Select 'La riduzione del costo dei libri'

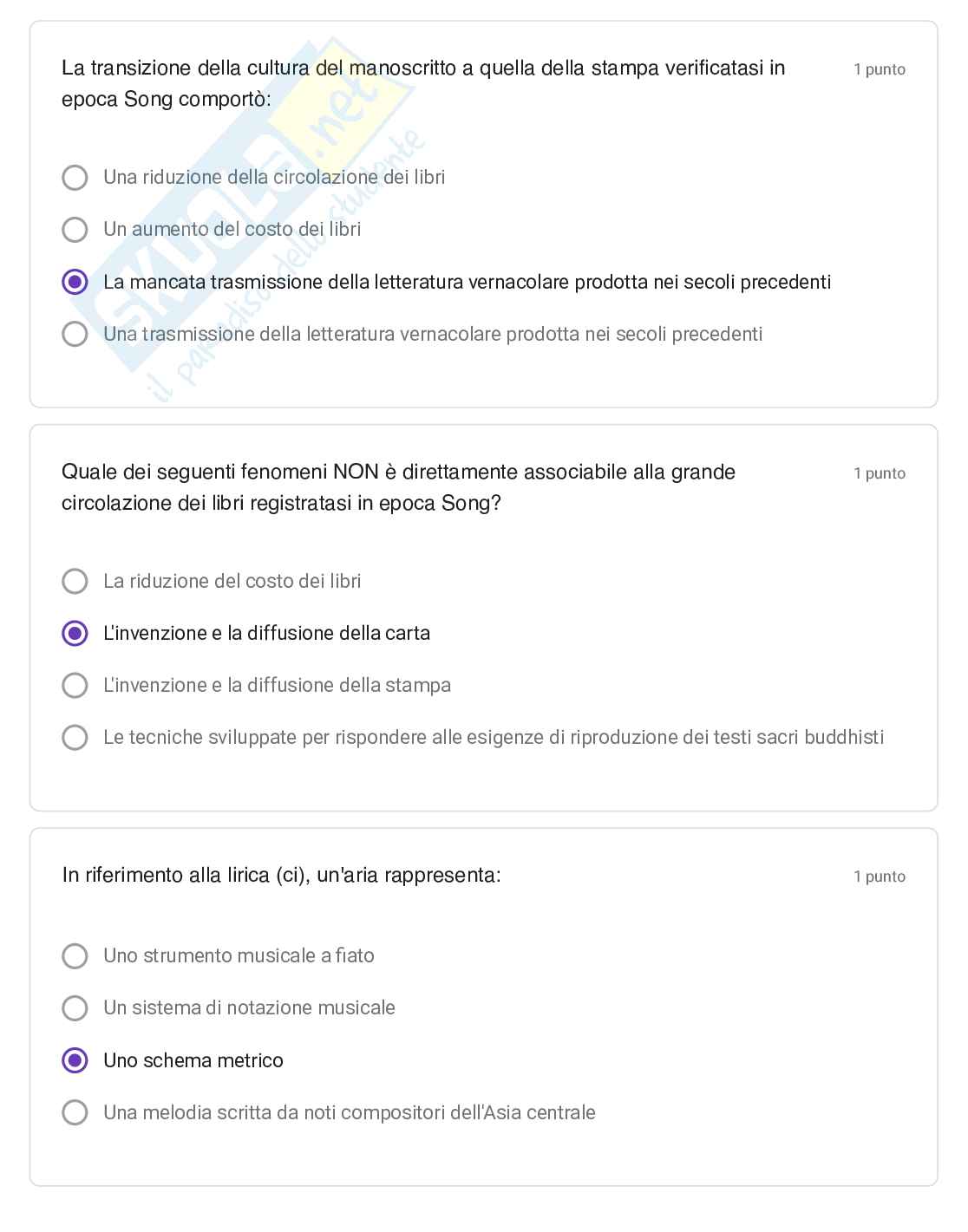click(x=75, y=581)
